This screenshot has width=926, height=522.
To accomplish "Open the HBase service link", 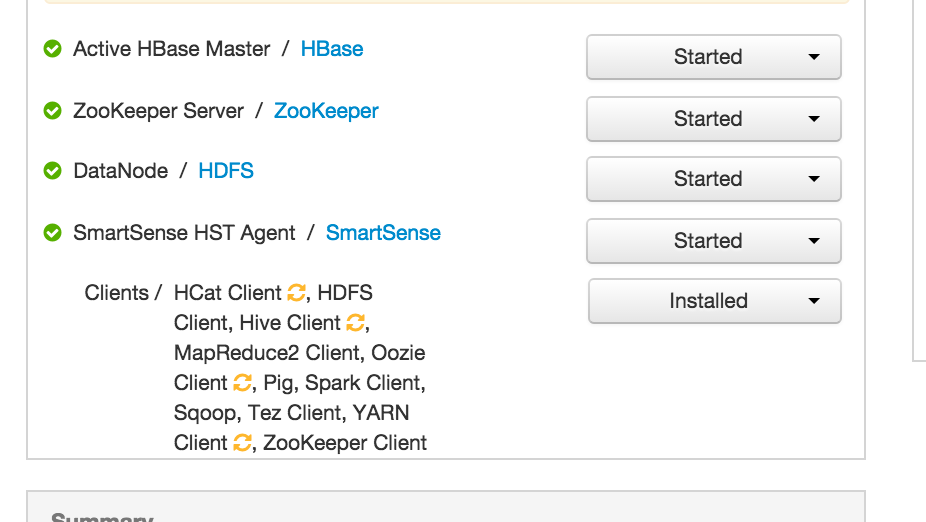I will pyautogui.click(x=332, y=49).
